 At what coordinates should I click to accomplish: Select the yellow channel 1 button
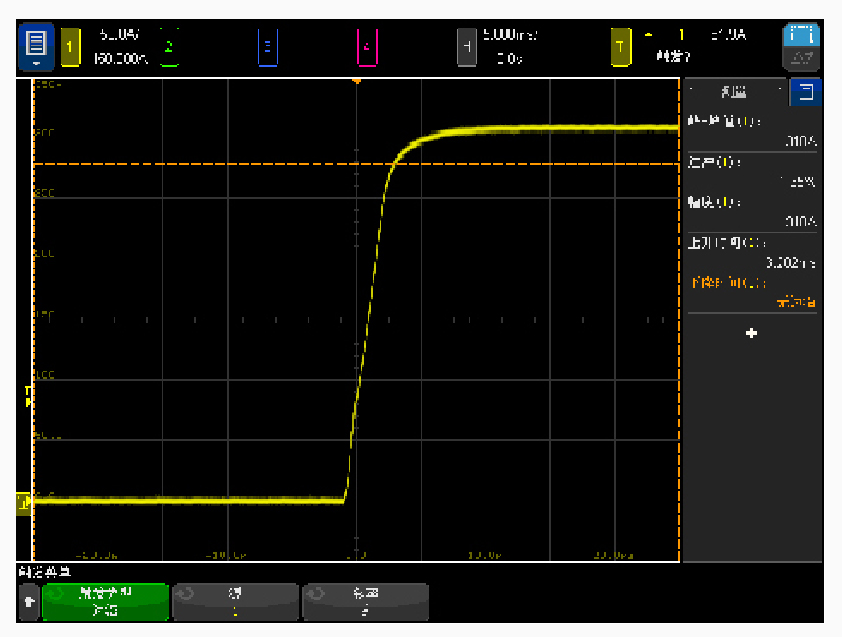click(x=70, y=47)
